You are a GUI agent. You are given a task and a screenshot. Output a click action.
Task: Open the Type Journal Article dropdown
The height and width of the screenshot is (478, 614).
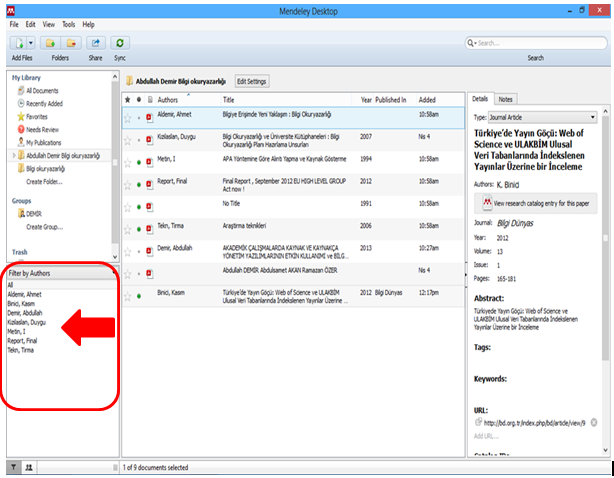click(543, 117)
